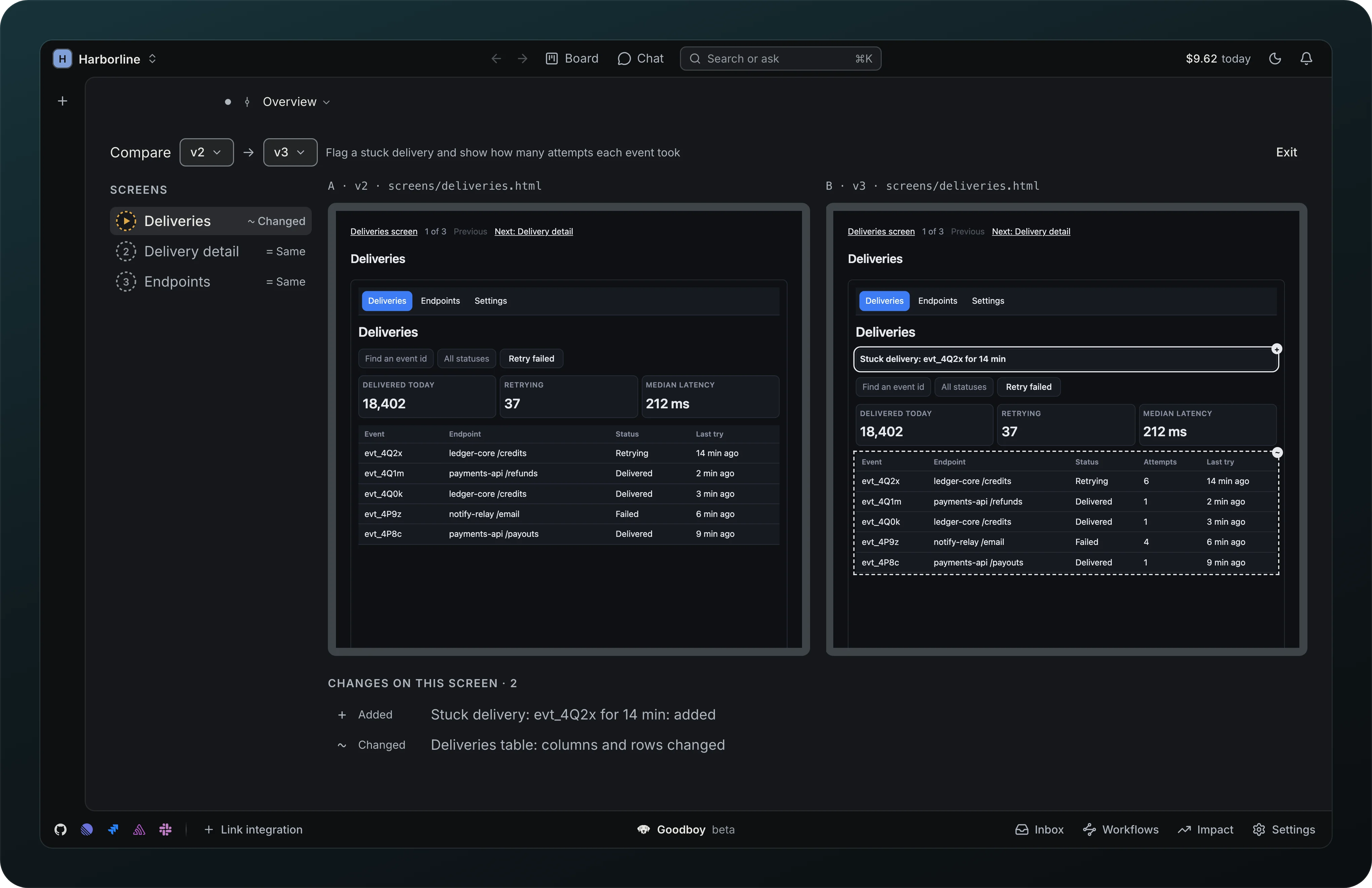Image resolution: width=1372 pixels, height=888 pixels.
Task: Click Find an event id field in panel A
Action: coord(395,359)
